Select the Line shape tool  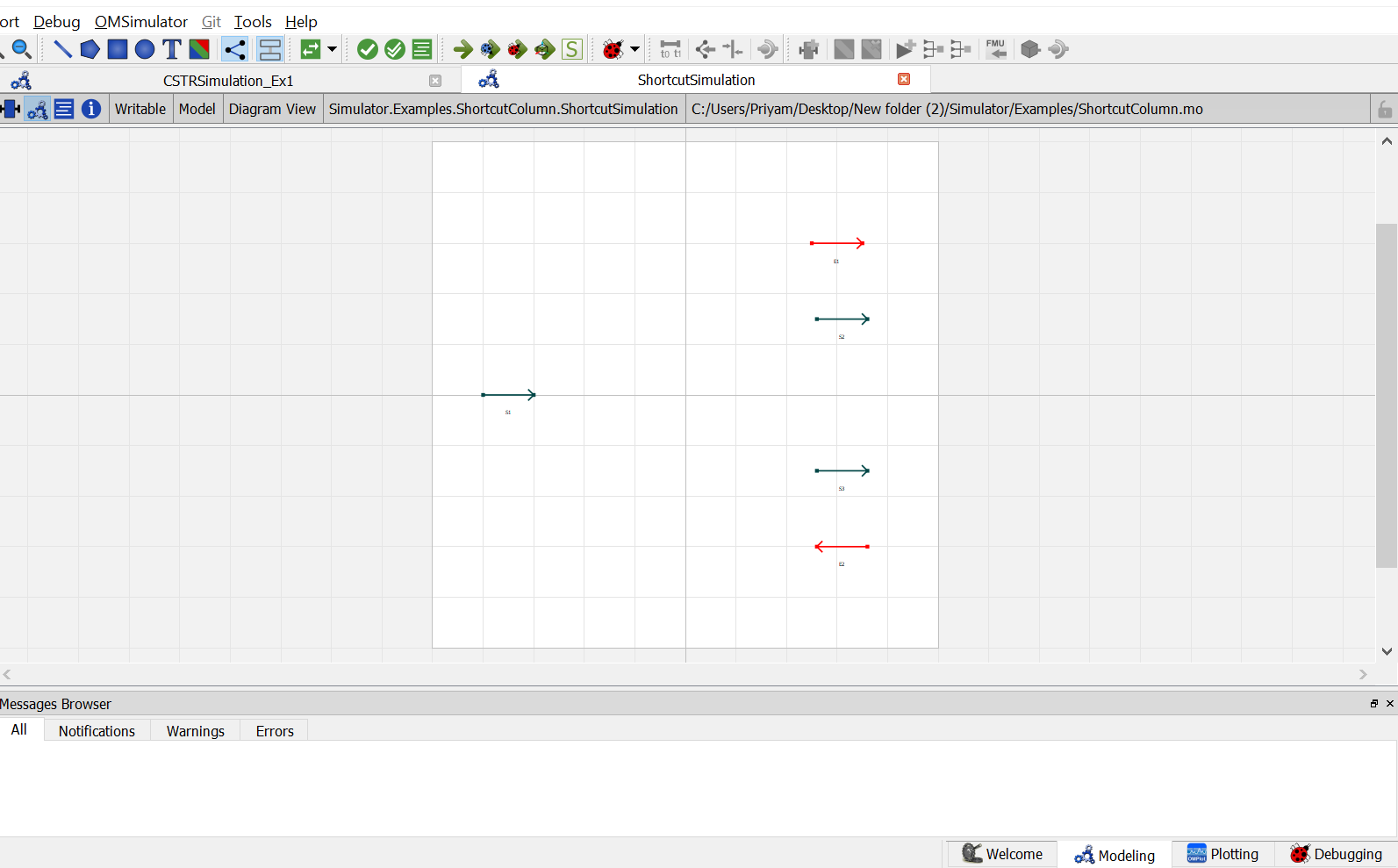(62, 49)
